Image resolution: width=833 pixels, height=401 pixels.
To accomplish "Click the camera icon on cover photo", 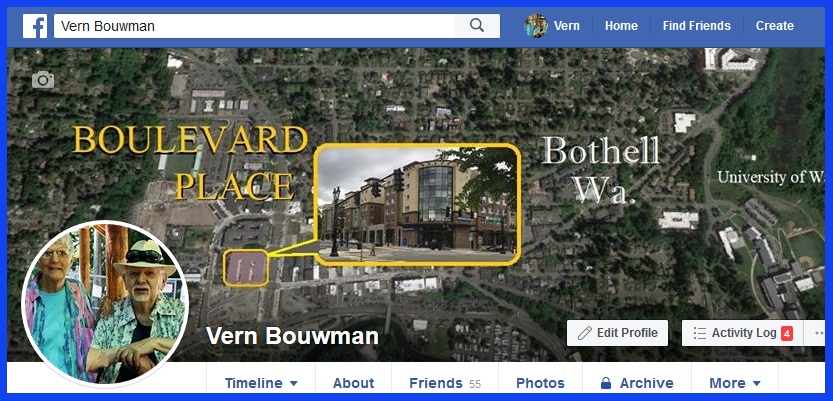I will click(x=43, y=80).
